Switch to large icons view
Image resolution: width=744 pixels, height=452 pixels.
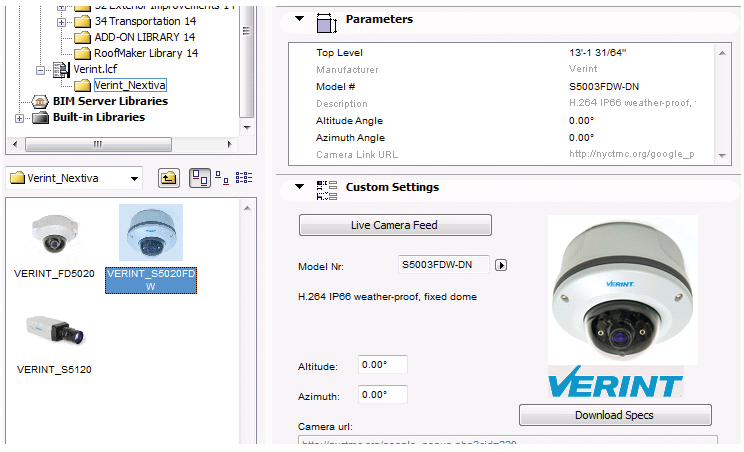click(200, 178)
